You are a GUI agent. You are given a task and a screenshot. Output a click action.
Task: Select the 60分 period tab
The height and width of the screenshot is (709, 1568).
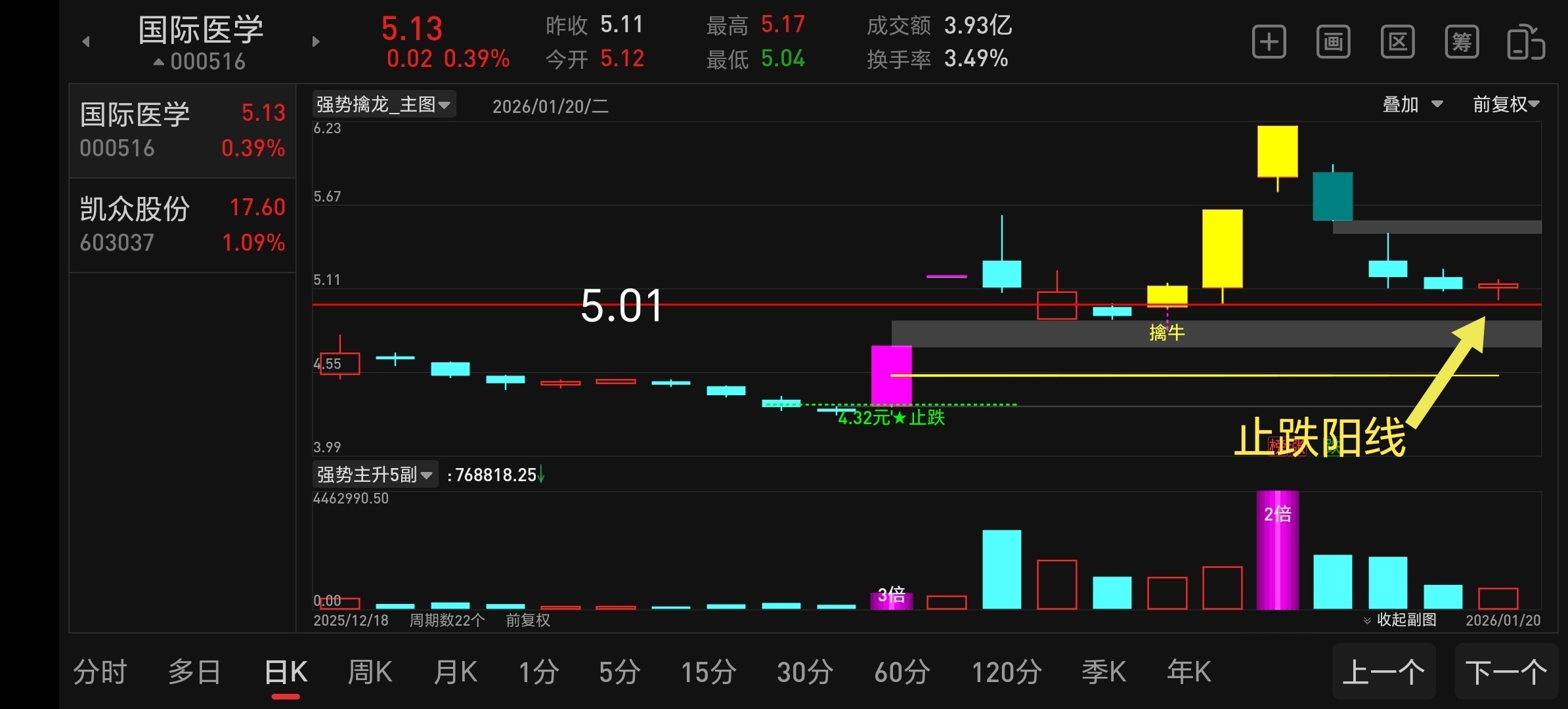(902, 672)
